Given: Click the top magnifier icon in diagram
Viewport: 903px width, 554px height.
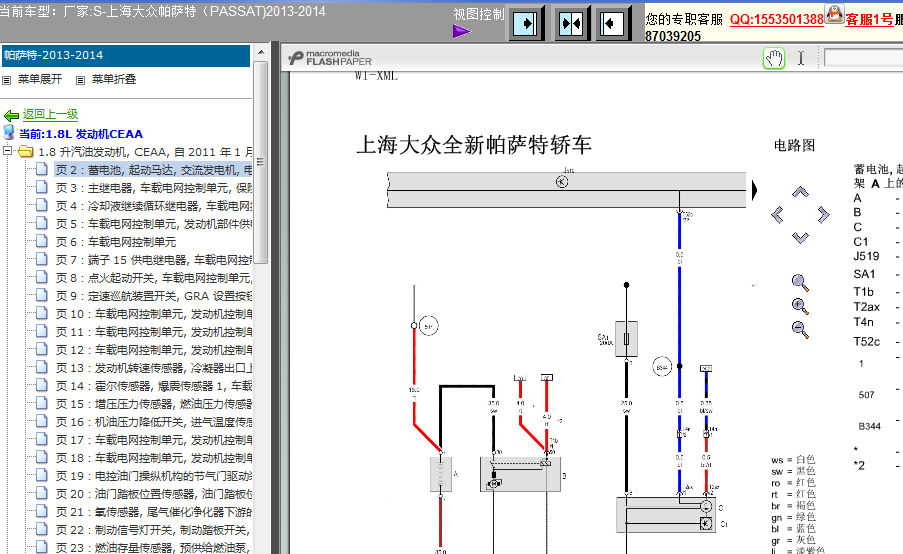Looking at the screenshot, I should (x=800, y=283).
